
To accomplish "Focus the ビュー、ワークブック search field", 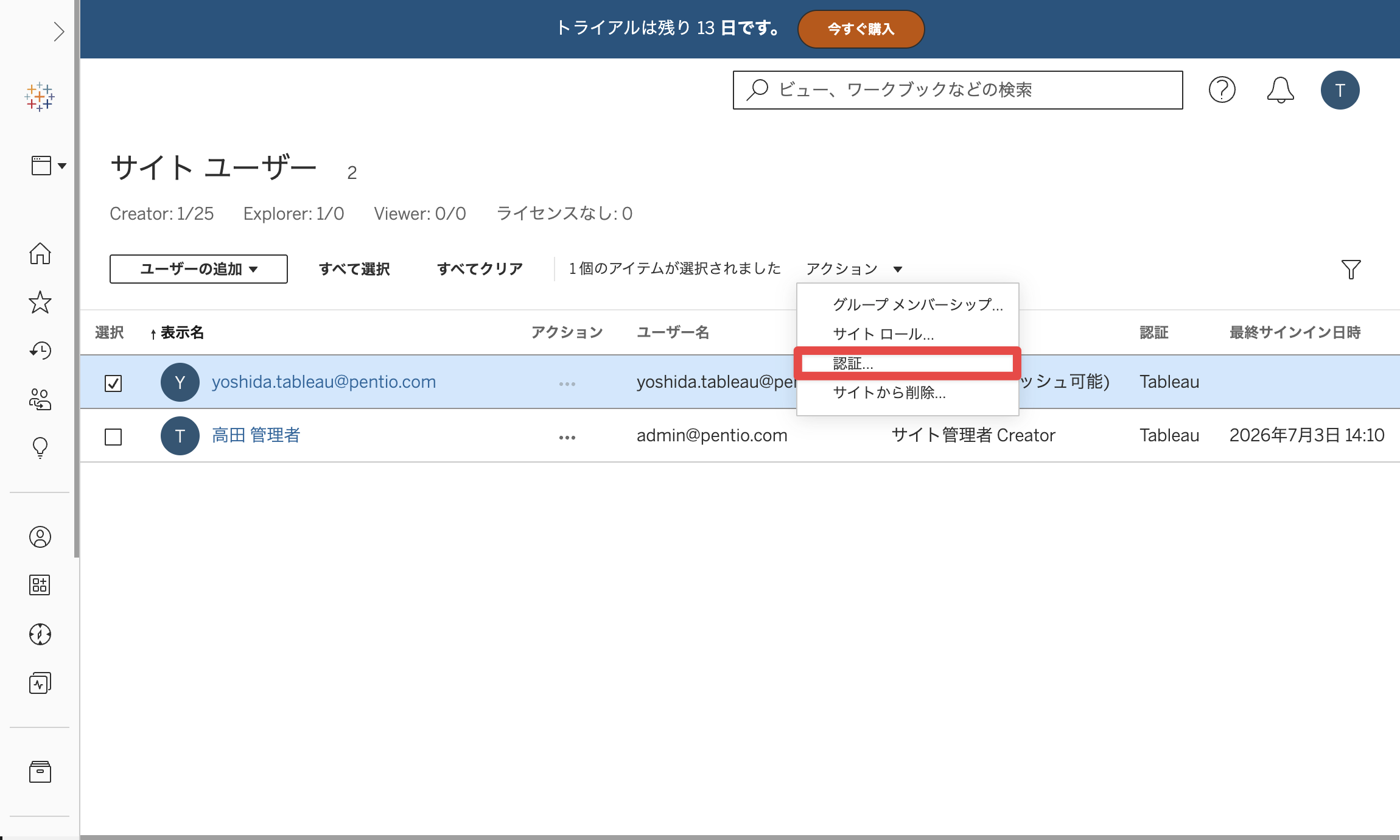I will pyautogui.click(x=958, y=90).
